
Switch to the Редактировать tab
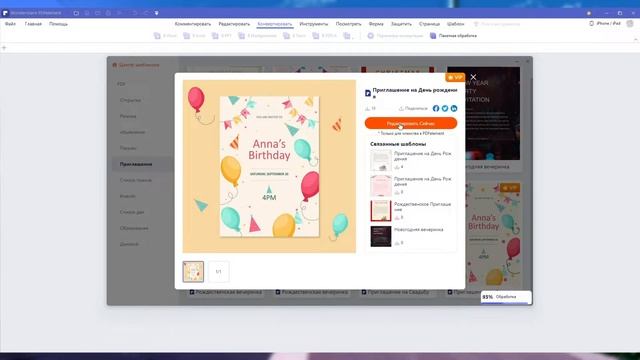coord(234,24)
